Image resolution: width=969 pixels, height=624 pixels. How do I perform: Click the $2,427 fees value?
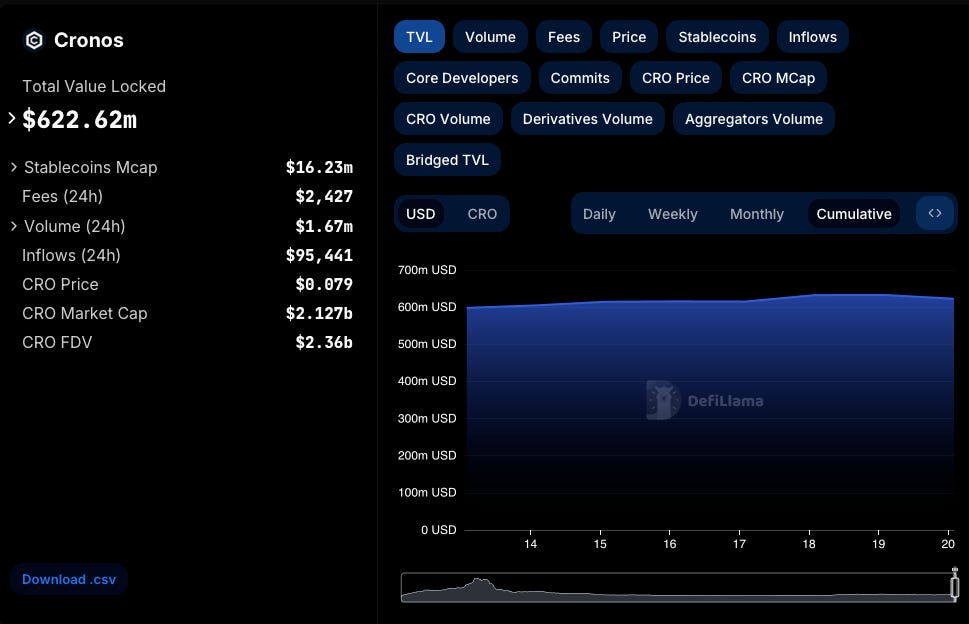pos(324,196)
